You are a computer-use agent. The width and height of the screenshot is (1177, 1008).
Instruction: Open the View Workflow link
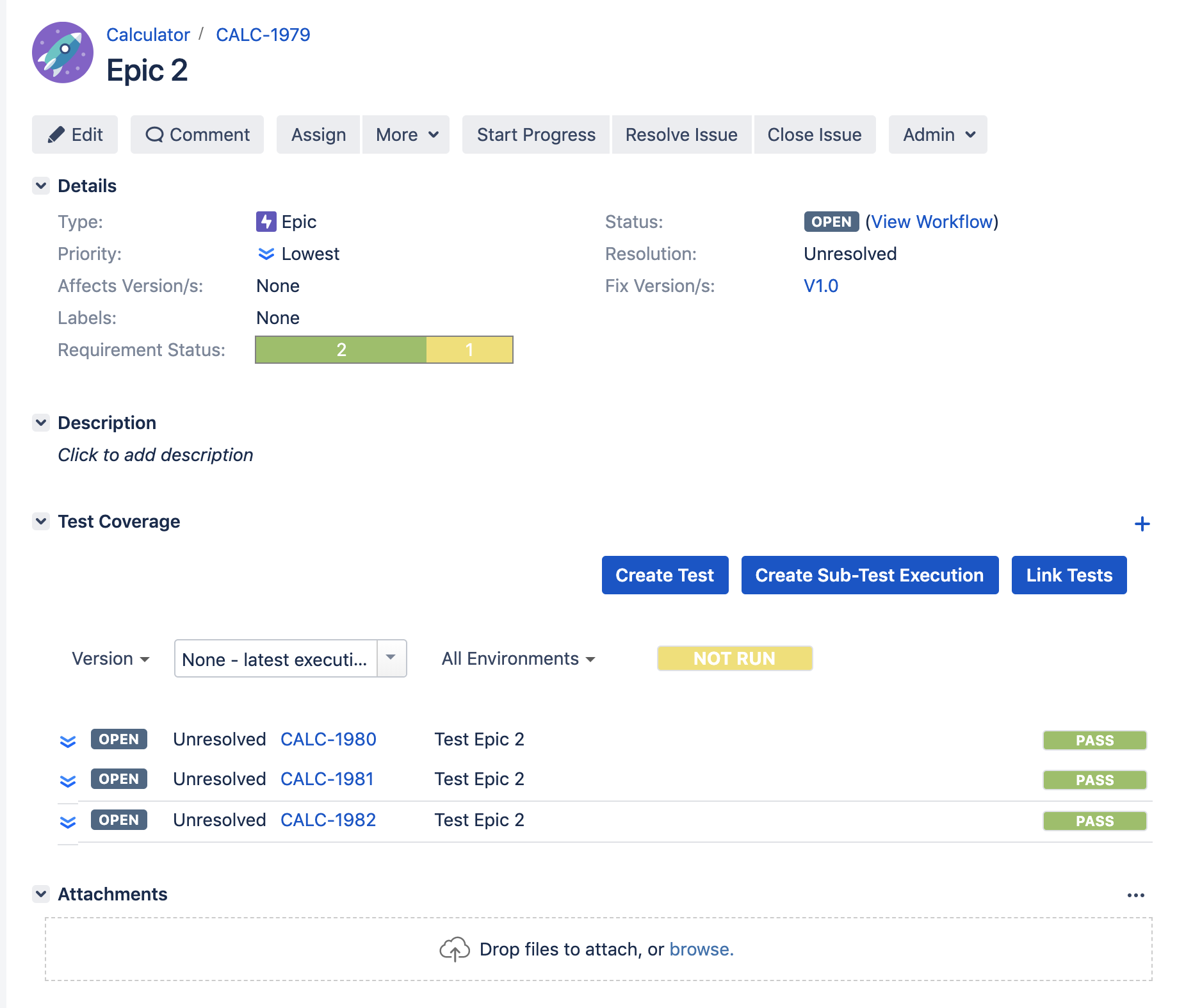point(933,222)
